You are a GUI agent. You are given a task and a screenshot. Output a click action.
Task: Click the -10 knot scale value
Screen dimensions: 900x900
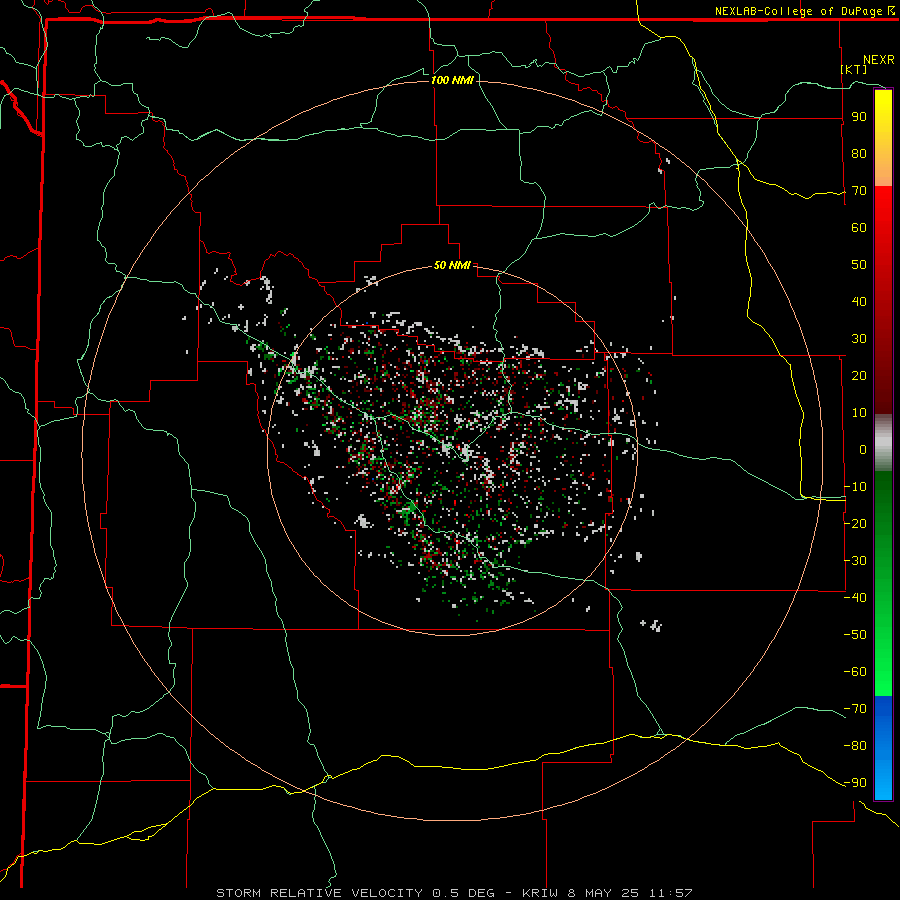pos(855,487)
